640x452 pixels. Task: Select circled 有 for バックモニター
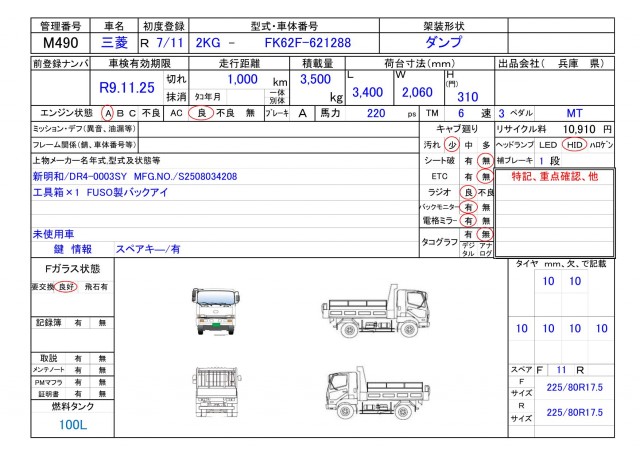point(467,207)
